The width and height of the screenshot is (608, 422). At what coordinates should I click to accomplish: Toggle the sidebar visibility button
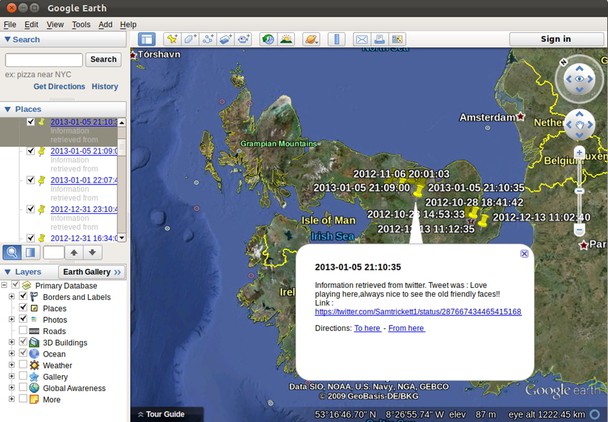[x=147, y=39]
